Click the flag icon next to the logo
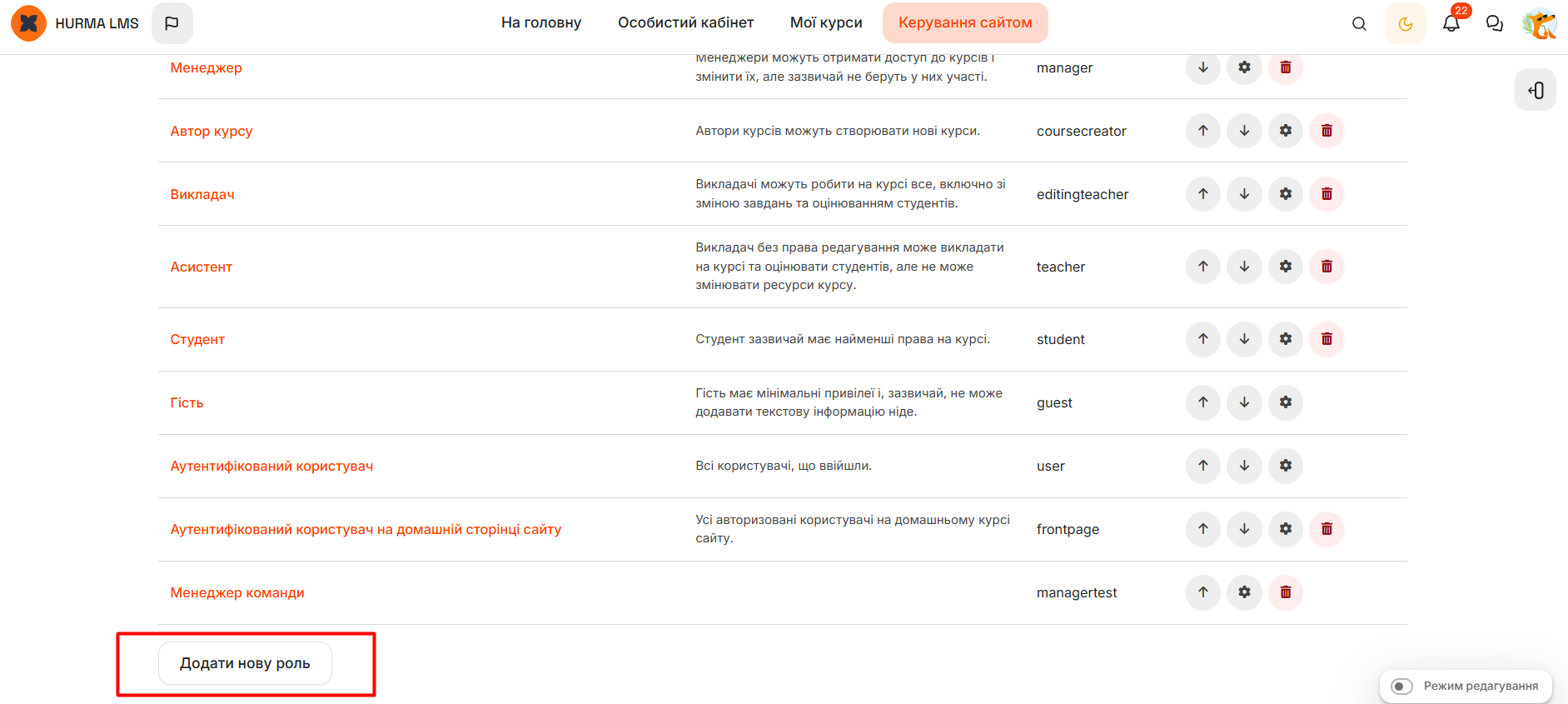 pyautogui.click(x=172, y=23)
